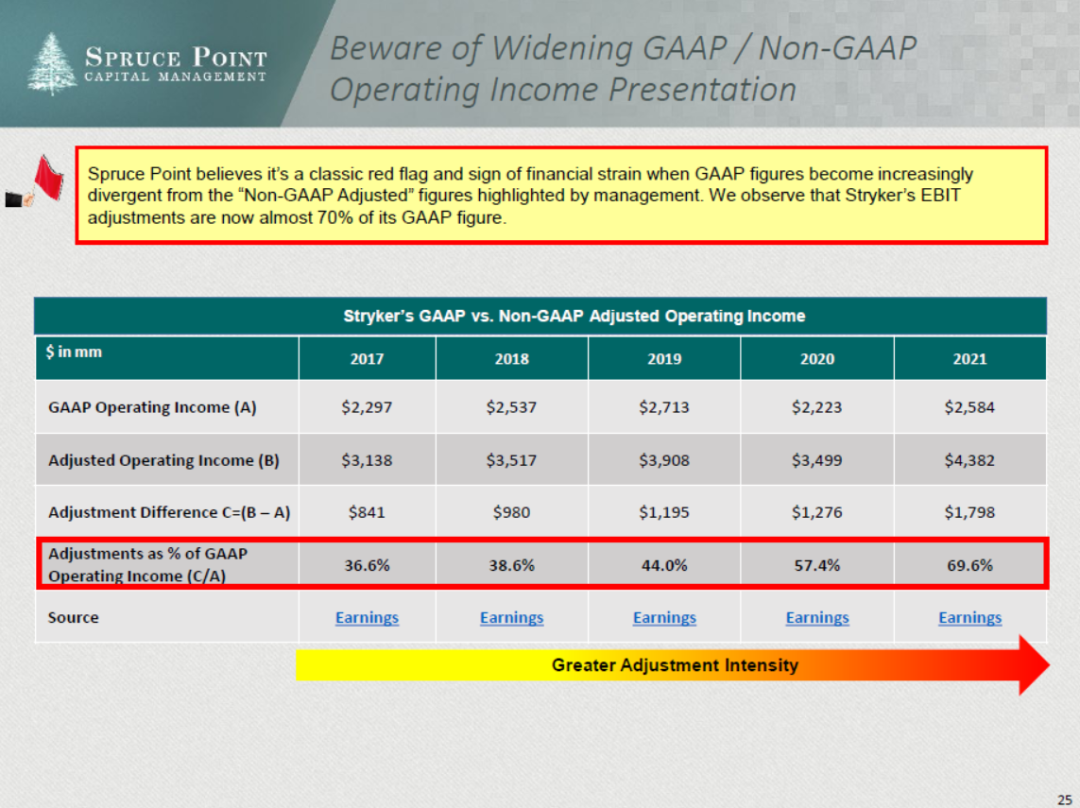The height and width of the screenshot is (808, 1080).
Task: Select the $3,908 adjusted income cell
Action: (665, 460)
